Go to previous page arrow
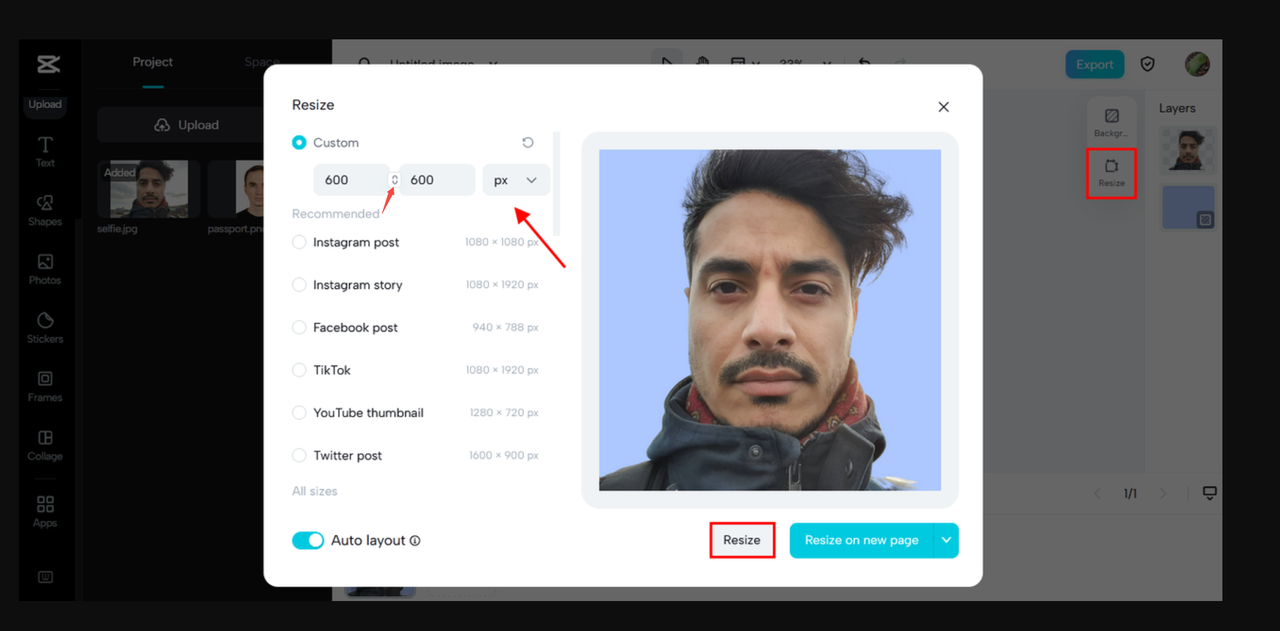 (x=1097, y=493)
